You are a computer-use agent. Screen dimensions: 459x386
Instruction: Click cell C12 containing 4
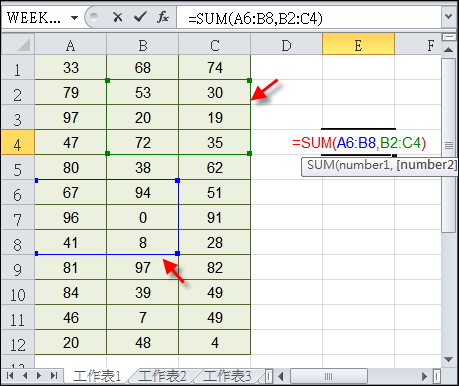(x=215, y=343)
